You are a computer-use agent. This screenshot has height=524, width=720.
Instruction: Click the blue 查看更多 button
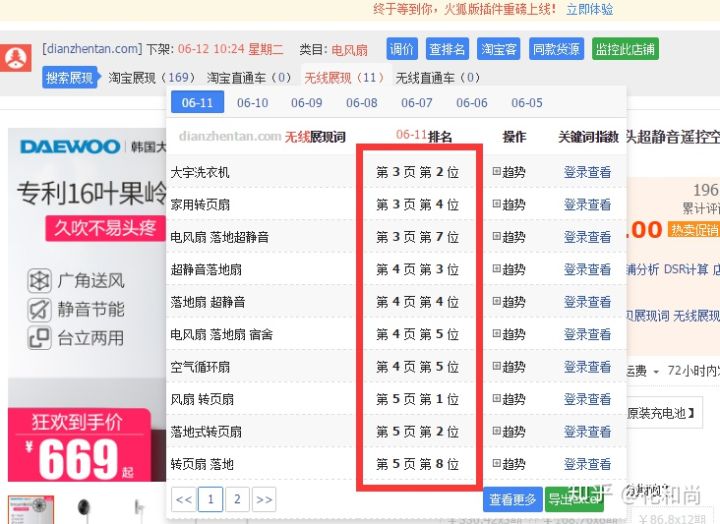tap(512, 499)
